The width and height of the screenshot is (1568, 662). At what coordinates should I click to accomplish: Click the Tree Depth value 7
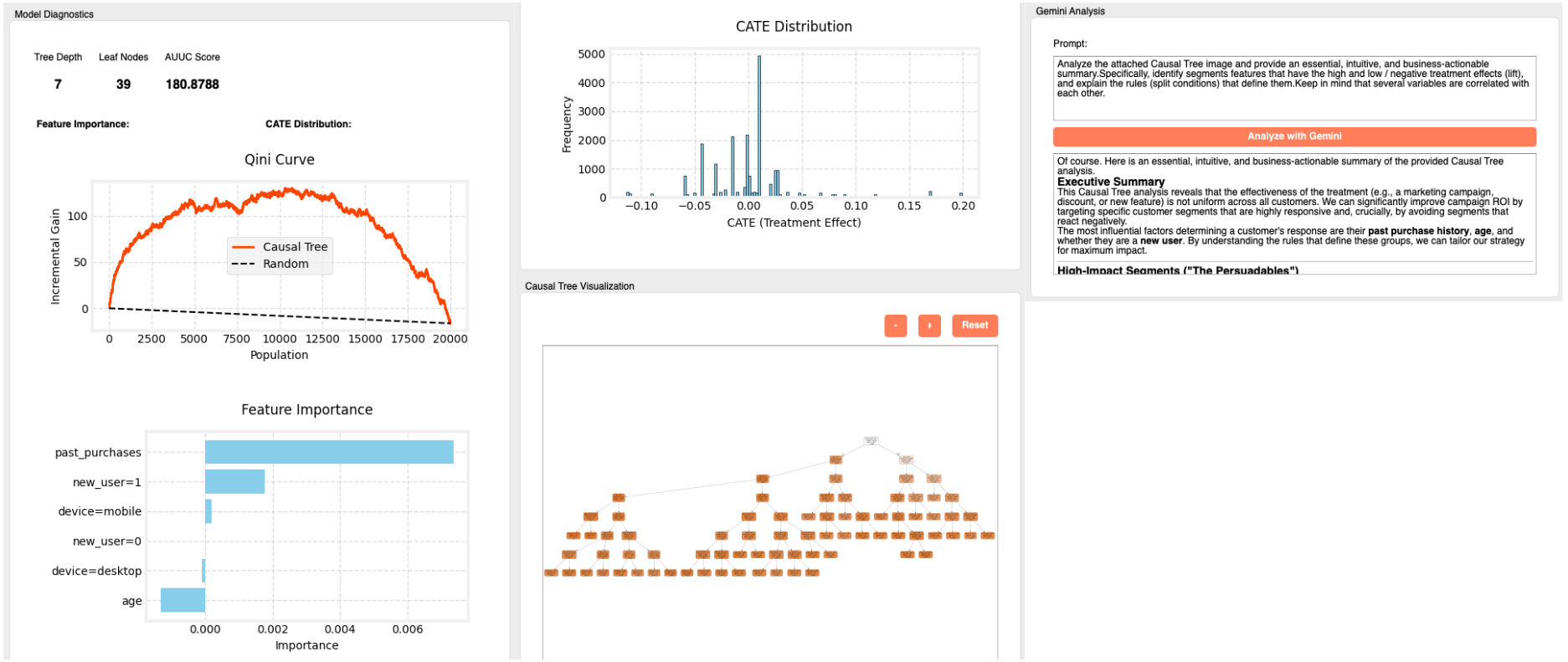[58, 85]
